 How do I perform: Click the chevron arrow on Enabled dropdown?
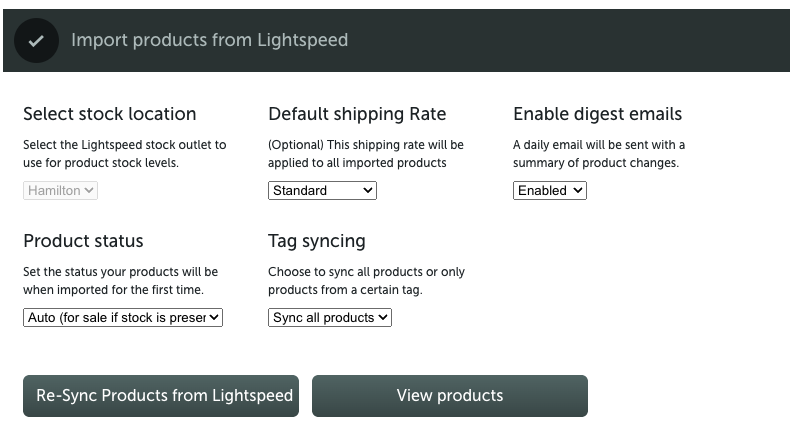pos(577,191)
